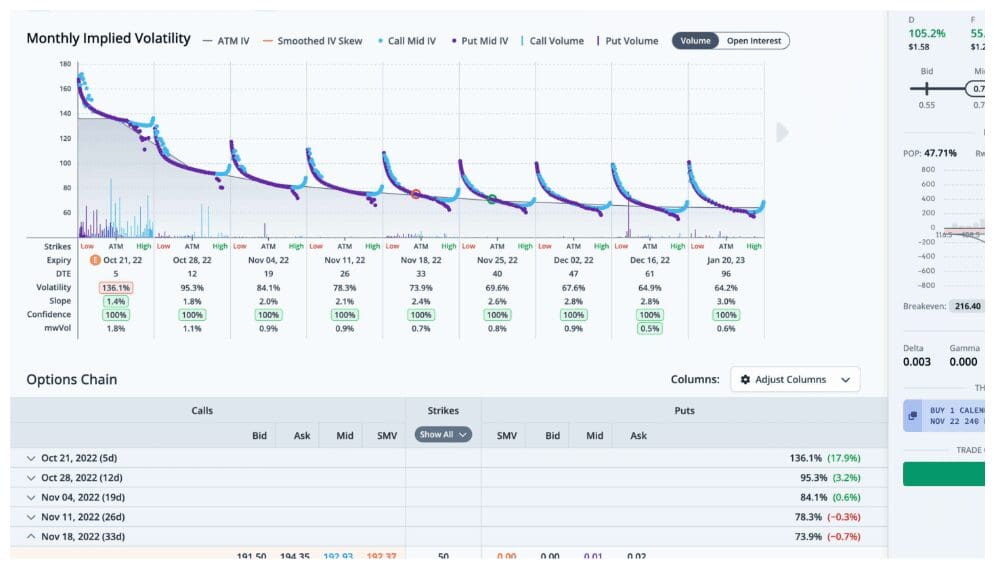Click the Puts column group header
The height and width of the screenshot is (571, 994).
pos(683,410)
